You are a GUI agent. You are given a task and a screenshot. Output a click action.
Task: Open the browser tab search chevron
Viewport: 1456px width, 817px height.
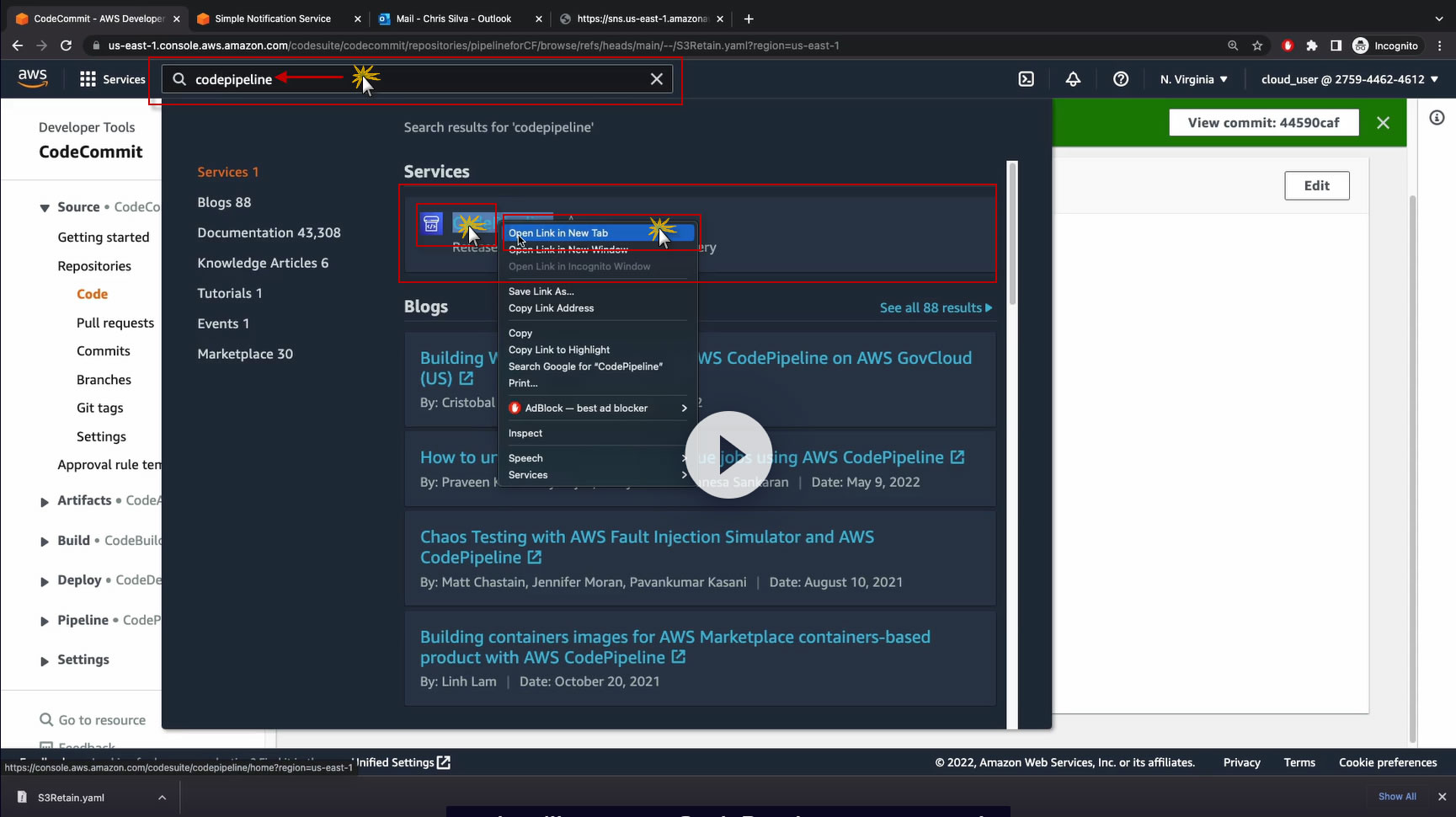coord(1439,19)
